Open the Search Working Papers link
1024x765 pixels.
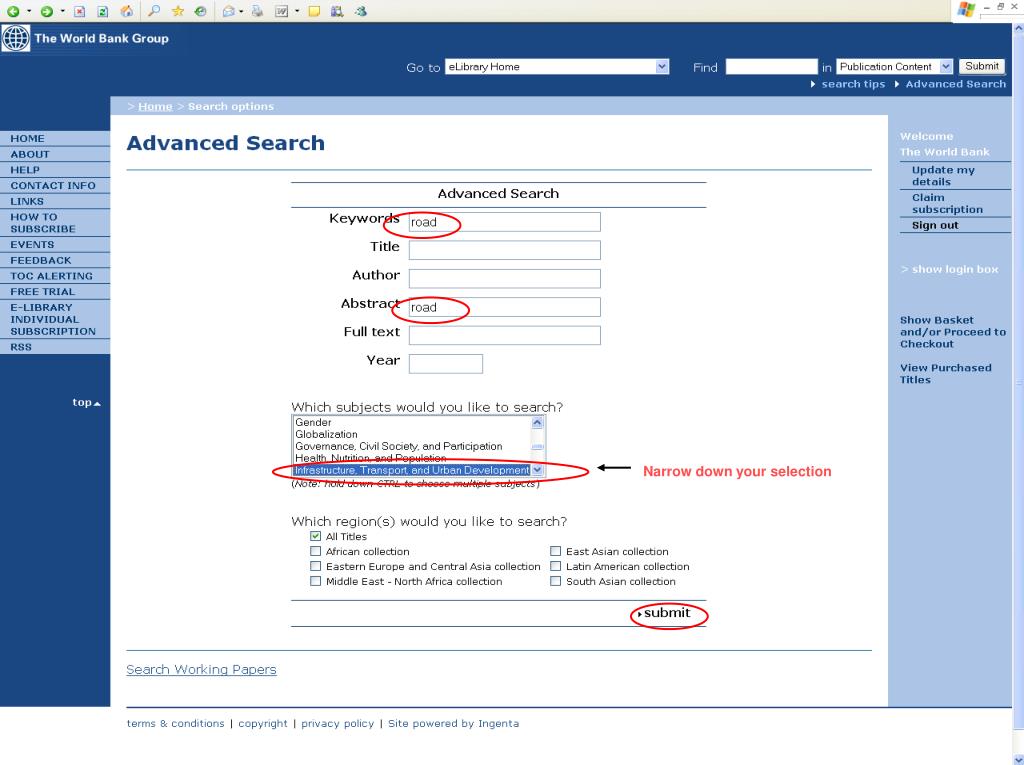click(x=201, y=670)
